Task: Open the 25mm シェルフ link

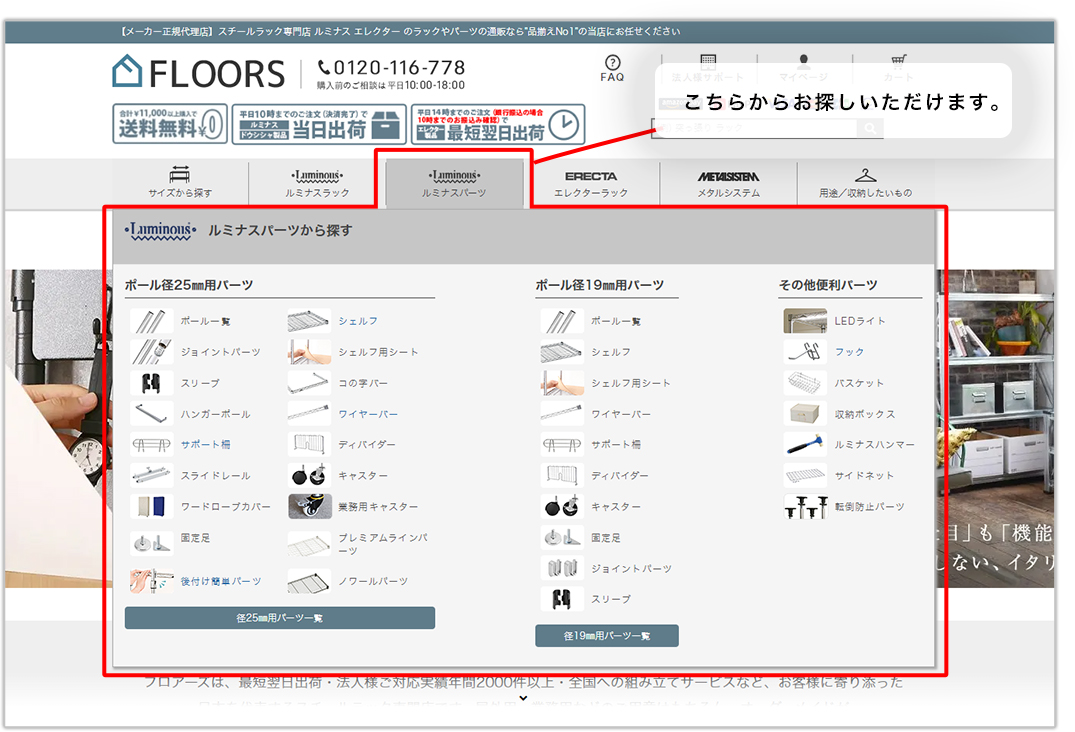Action: [x=358, y=321]
